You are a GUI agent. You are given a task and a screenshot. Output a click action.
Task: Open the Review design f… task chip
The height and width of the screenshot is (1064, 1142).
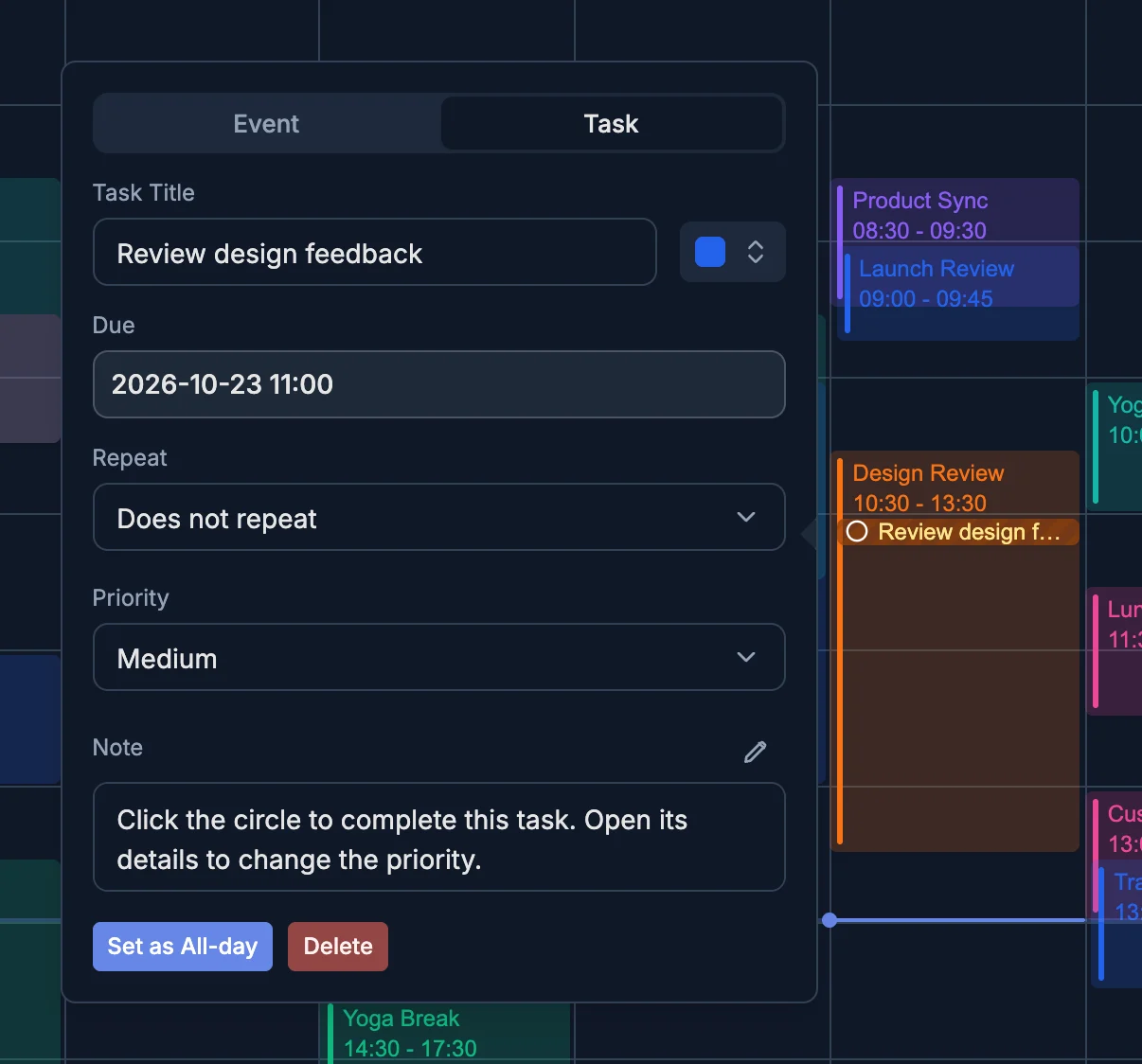(959, 532)
